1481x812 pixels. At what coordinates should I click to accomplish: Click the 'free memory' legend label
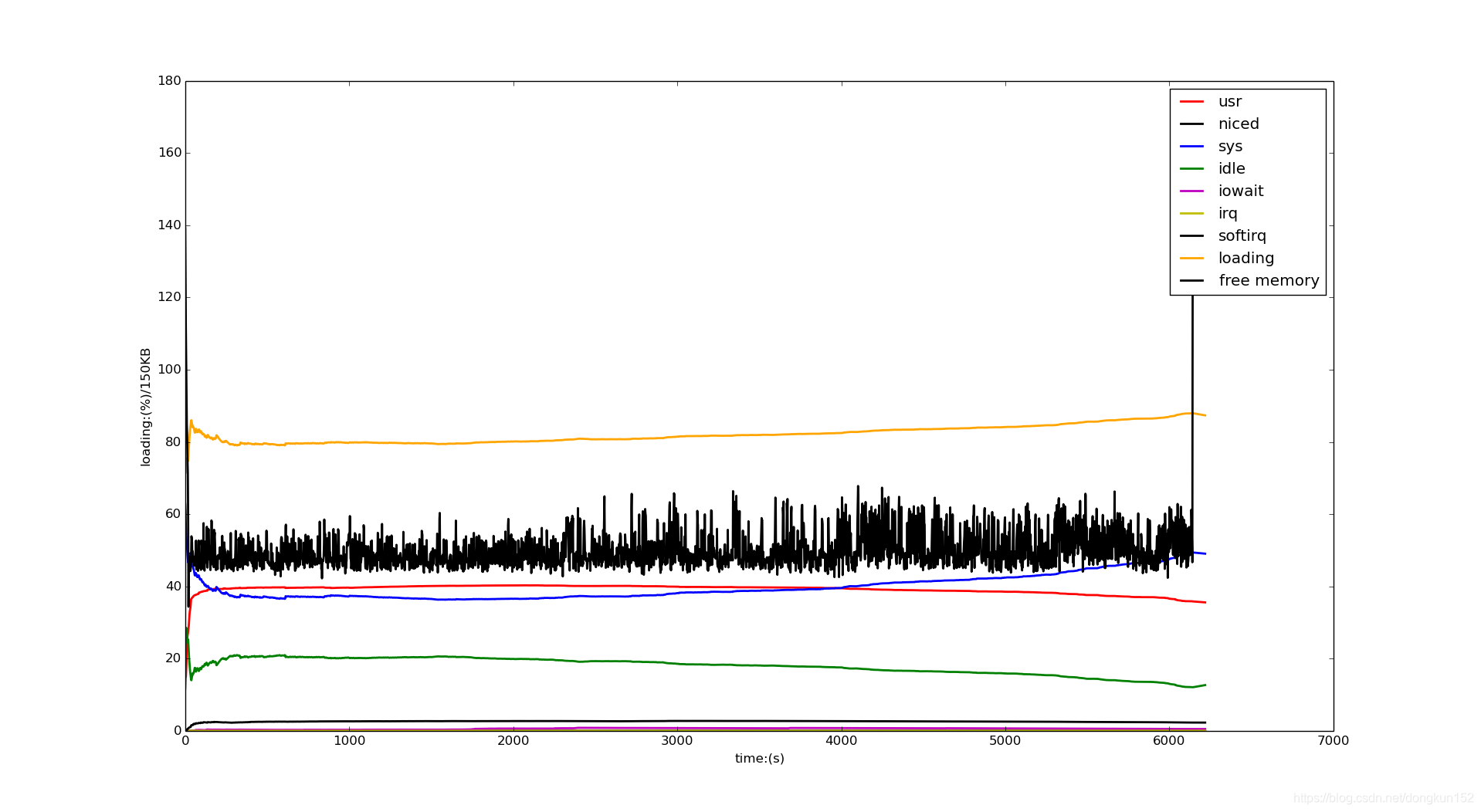click(1269, 281)
